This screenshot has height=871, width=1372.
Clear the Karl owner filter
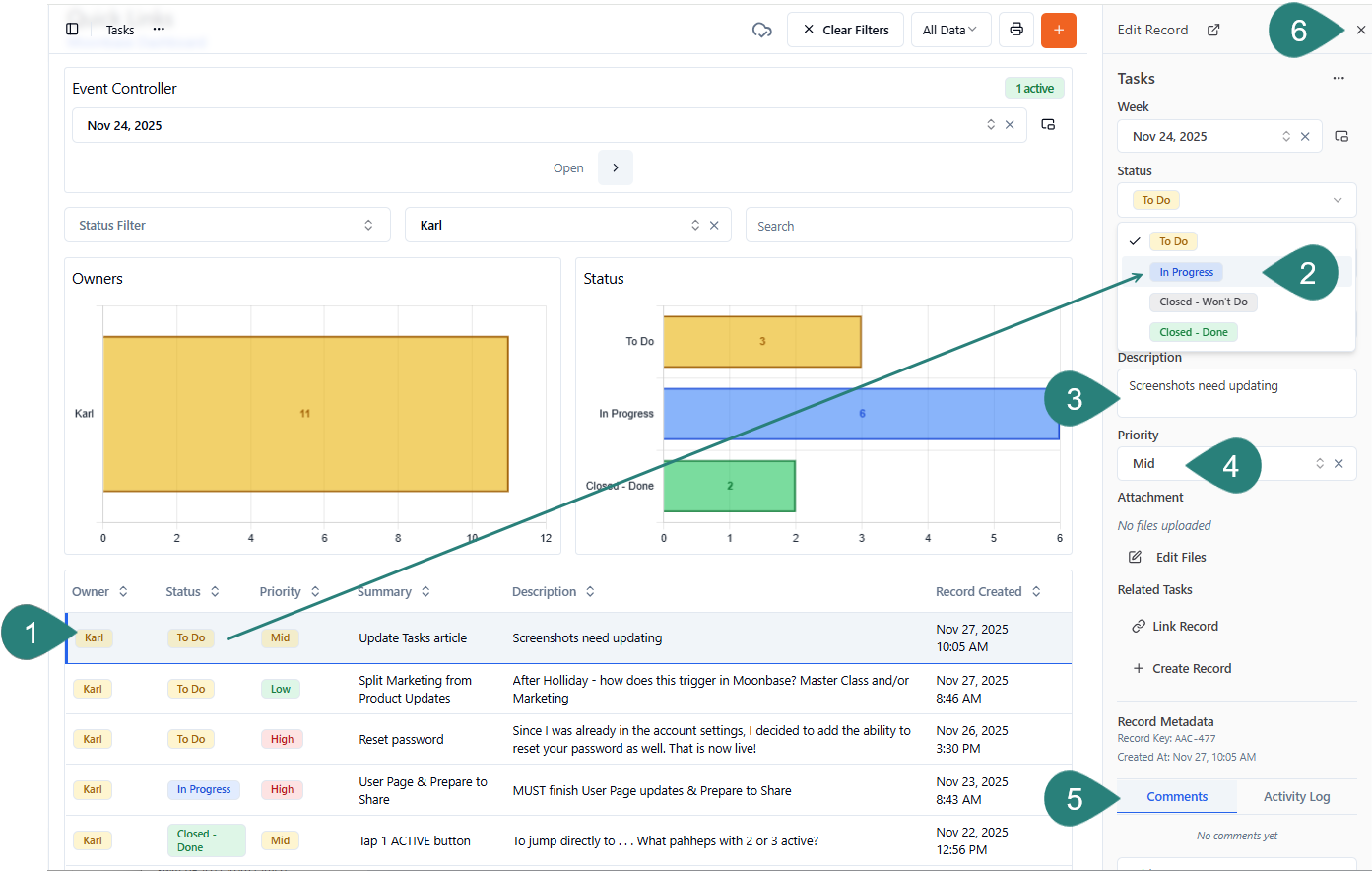(x=714, y=226)
